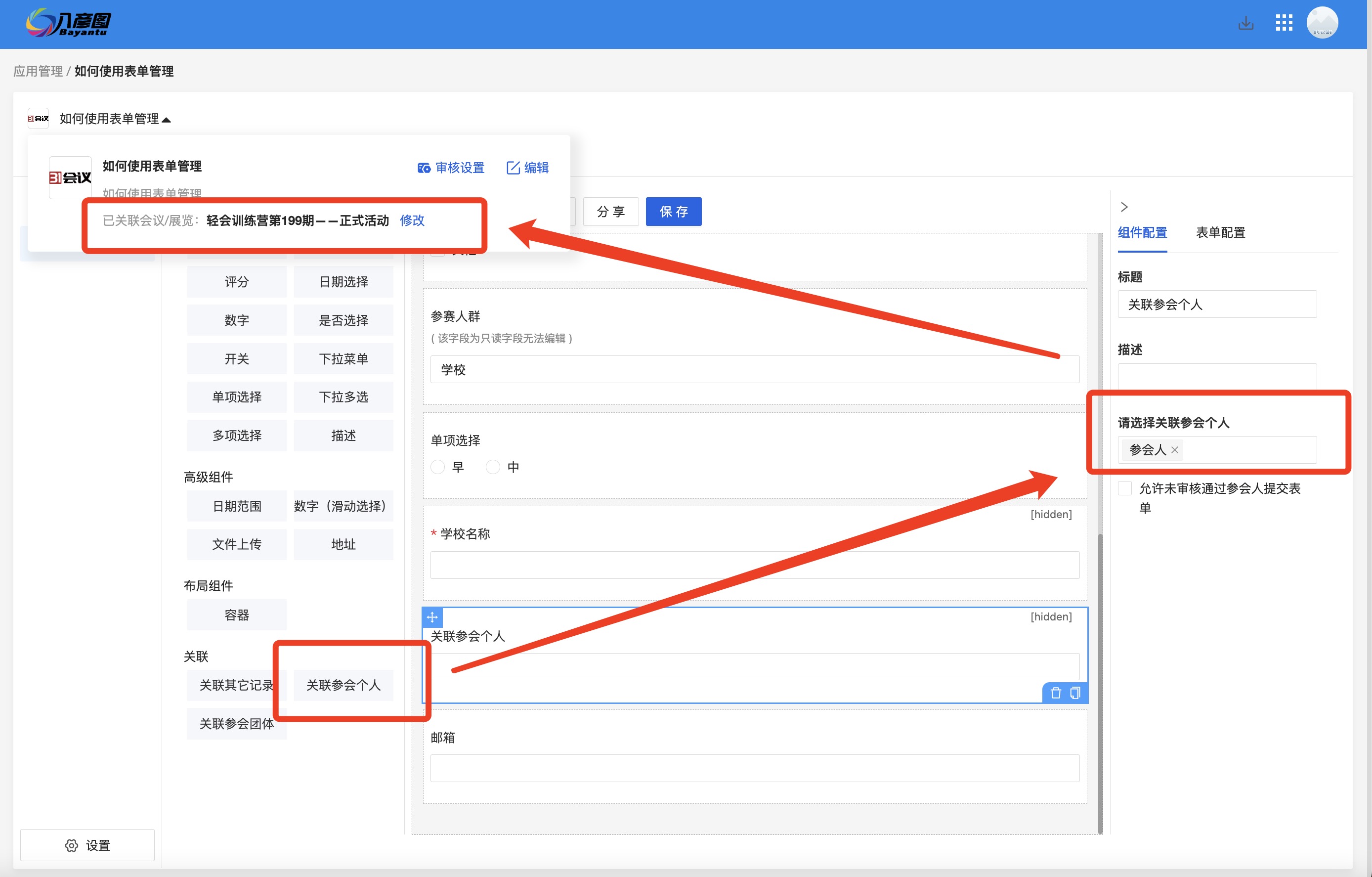Collapse the right configuration panel chevron
This screenshot has height=877, width=1372.
click(1125, 207)
